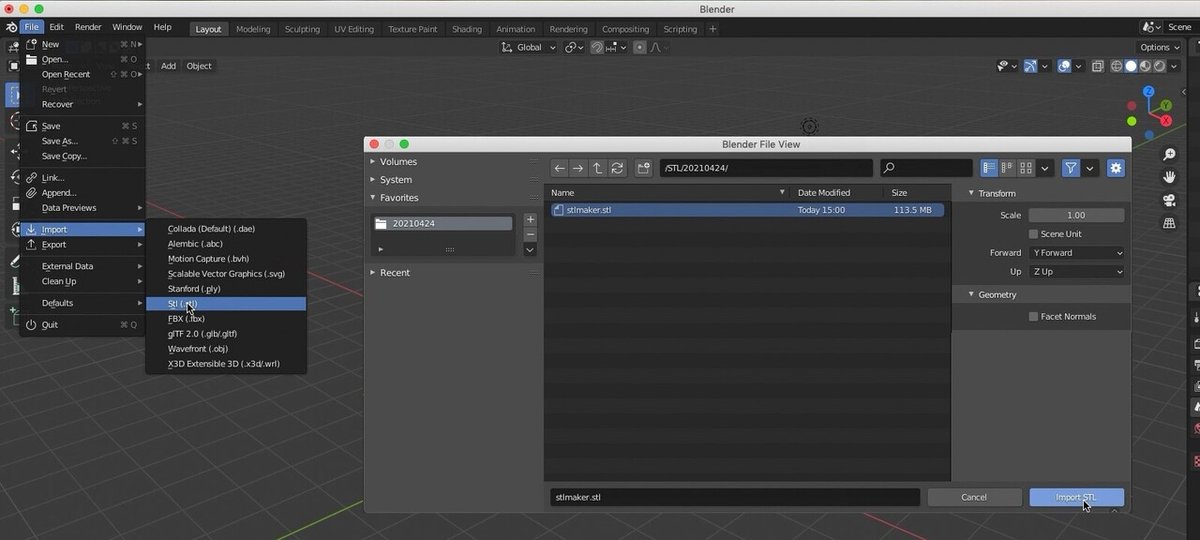Open the Up axis dropdown
1200x540 pixels.
pos(1076,272)
